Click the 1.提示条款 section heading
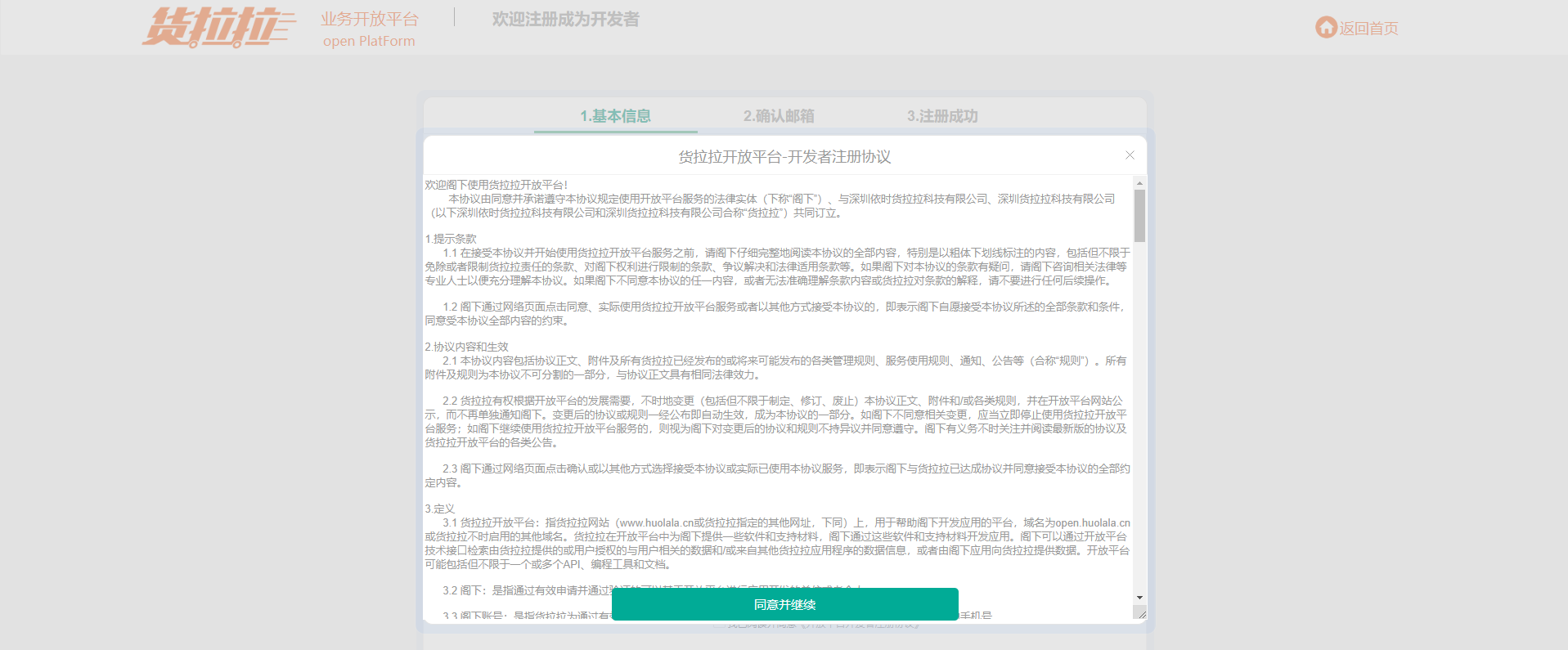 click(x=451, y=239)
